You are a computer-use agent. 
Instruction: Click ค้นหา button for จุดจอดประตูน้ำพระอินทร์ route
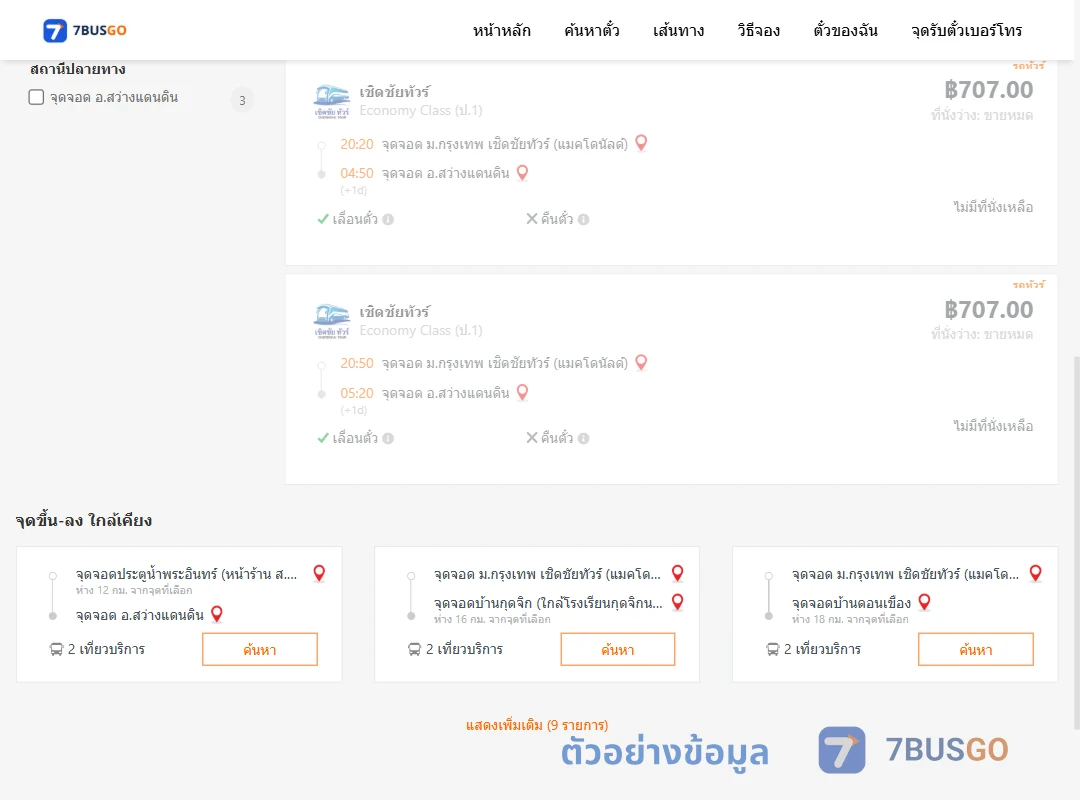[260, 649]
